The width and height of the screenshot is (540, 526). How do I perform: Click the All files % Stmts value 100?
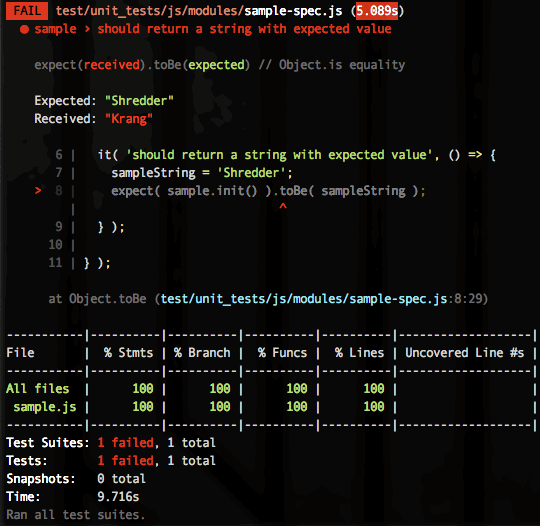click(143, 389)
